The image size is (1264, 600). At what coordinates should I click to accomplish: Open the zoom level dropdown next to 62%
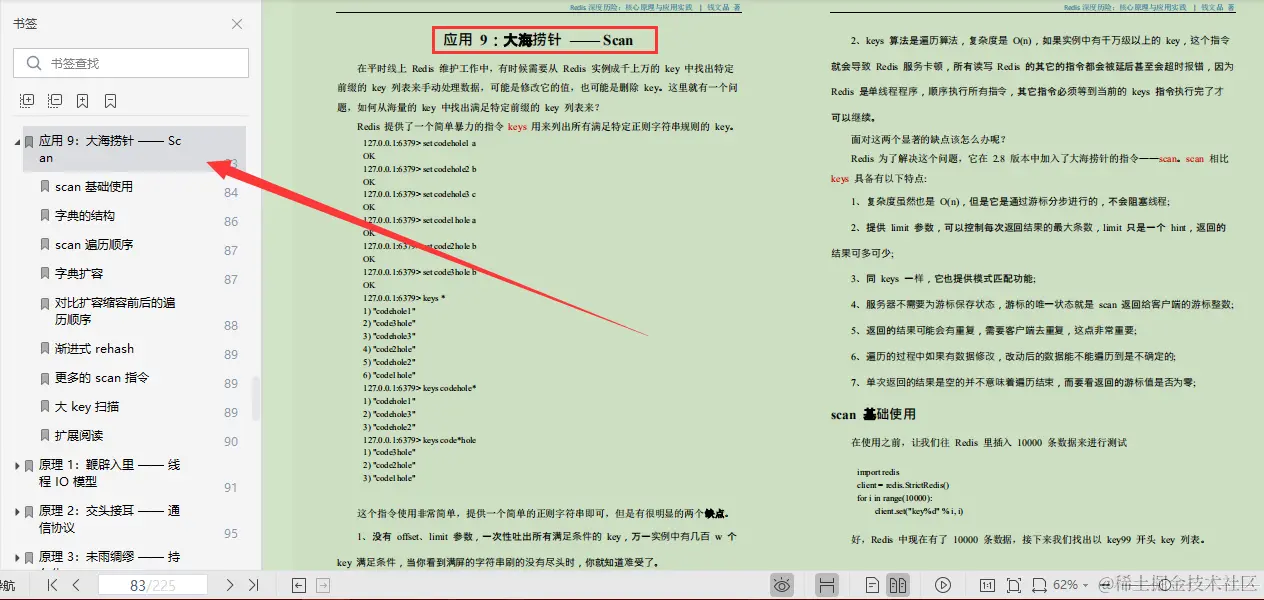pos(1085,585)
